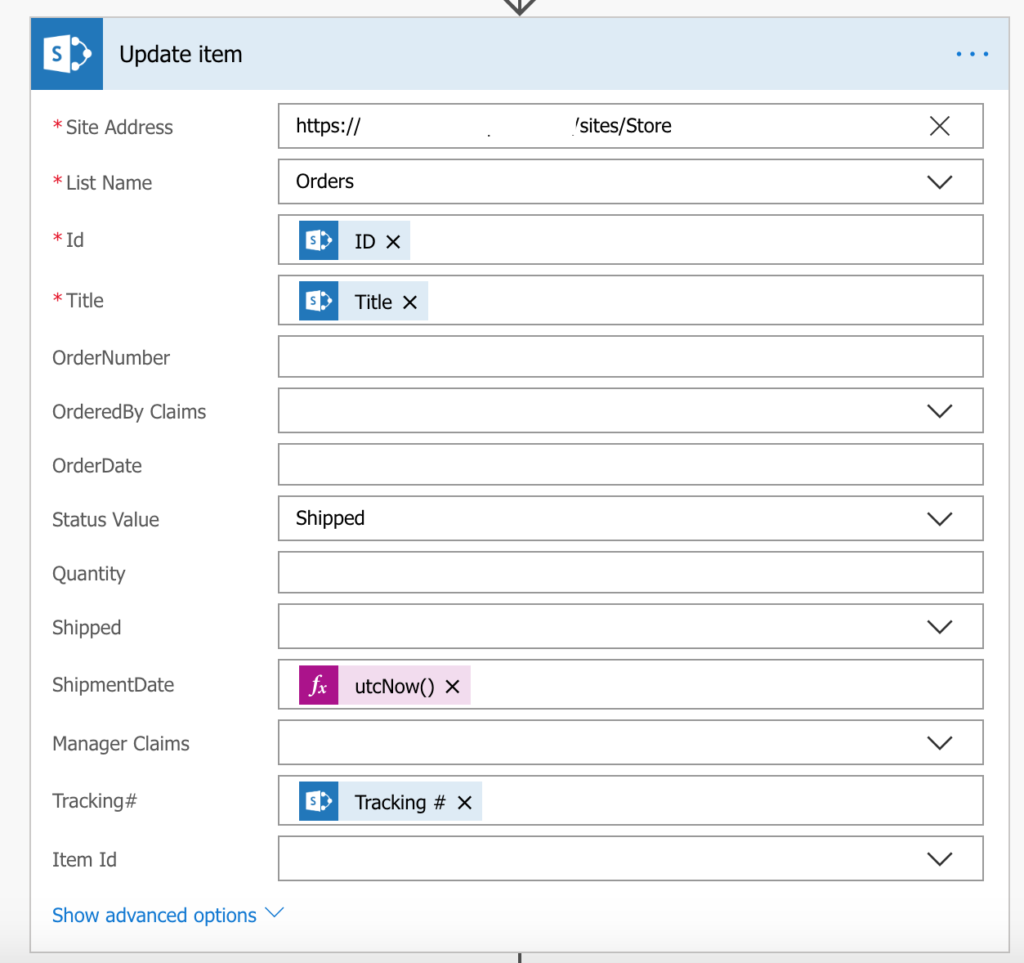Image resolution: width=1024 pixels, height=963 pixels.
Task: Remove the Tracking # dynamic token
Action: 464,803
